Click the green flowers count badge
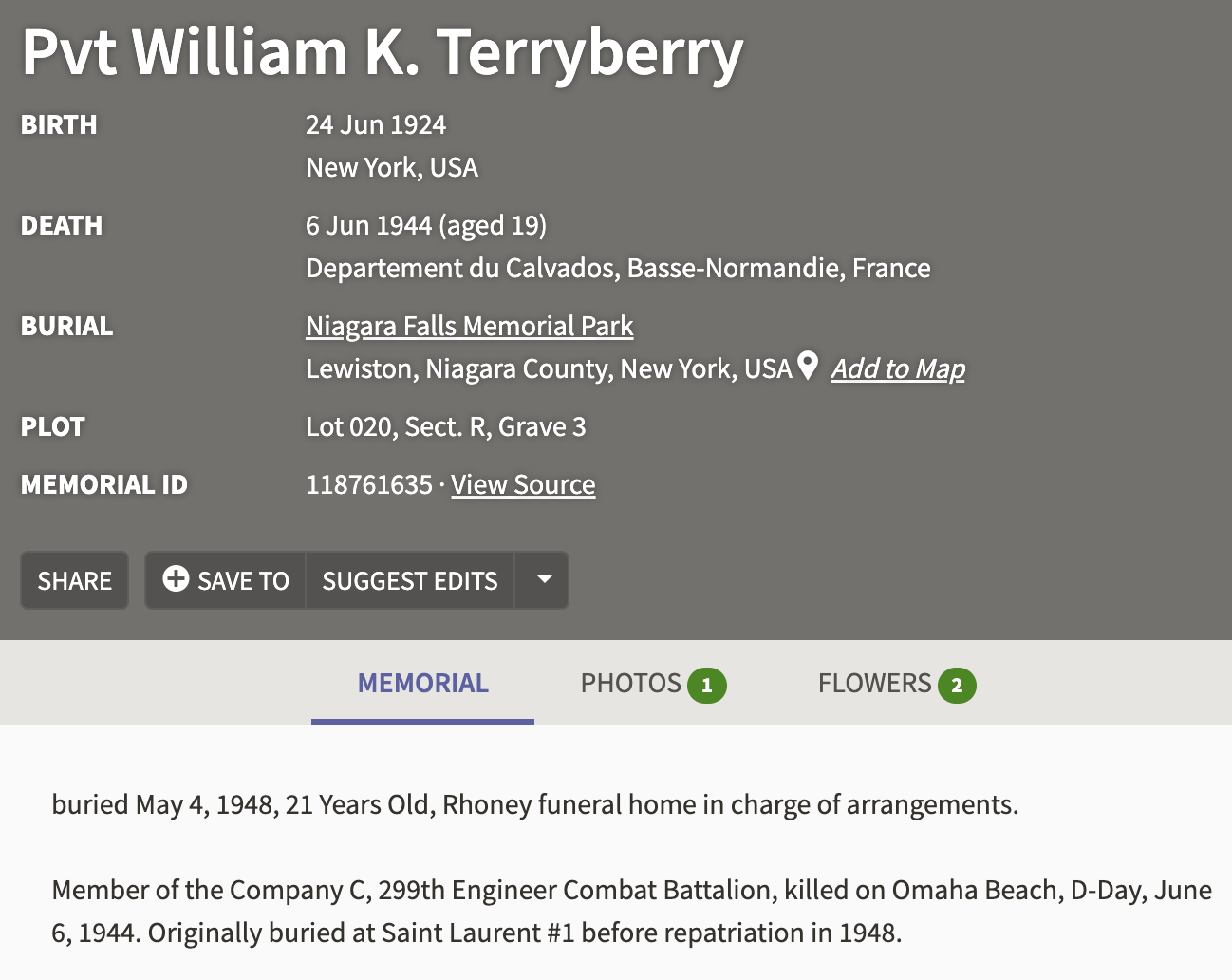The width and height of the screenshot is (1232, 980). [957, 686]
